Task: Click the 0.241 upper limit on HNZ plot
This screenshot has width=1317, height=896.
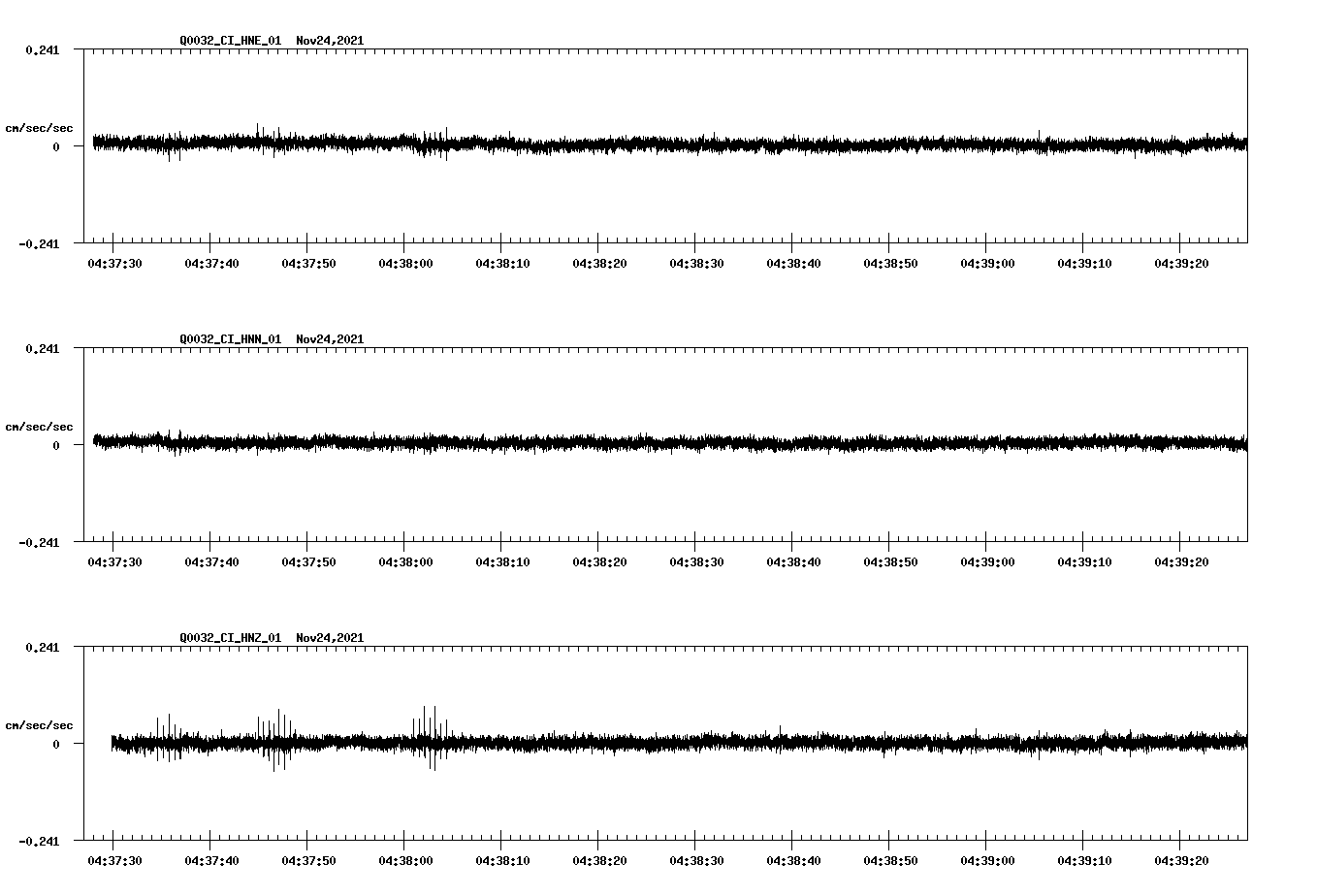Action: point(42,647)
